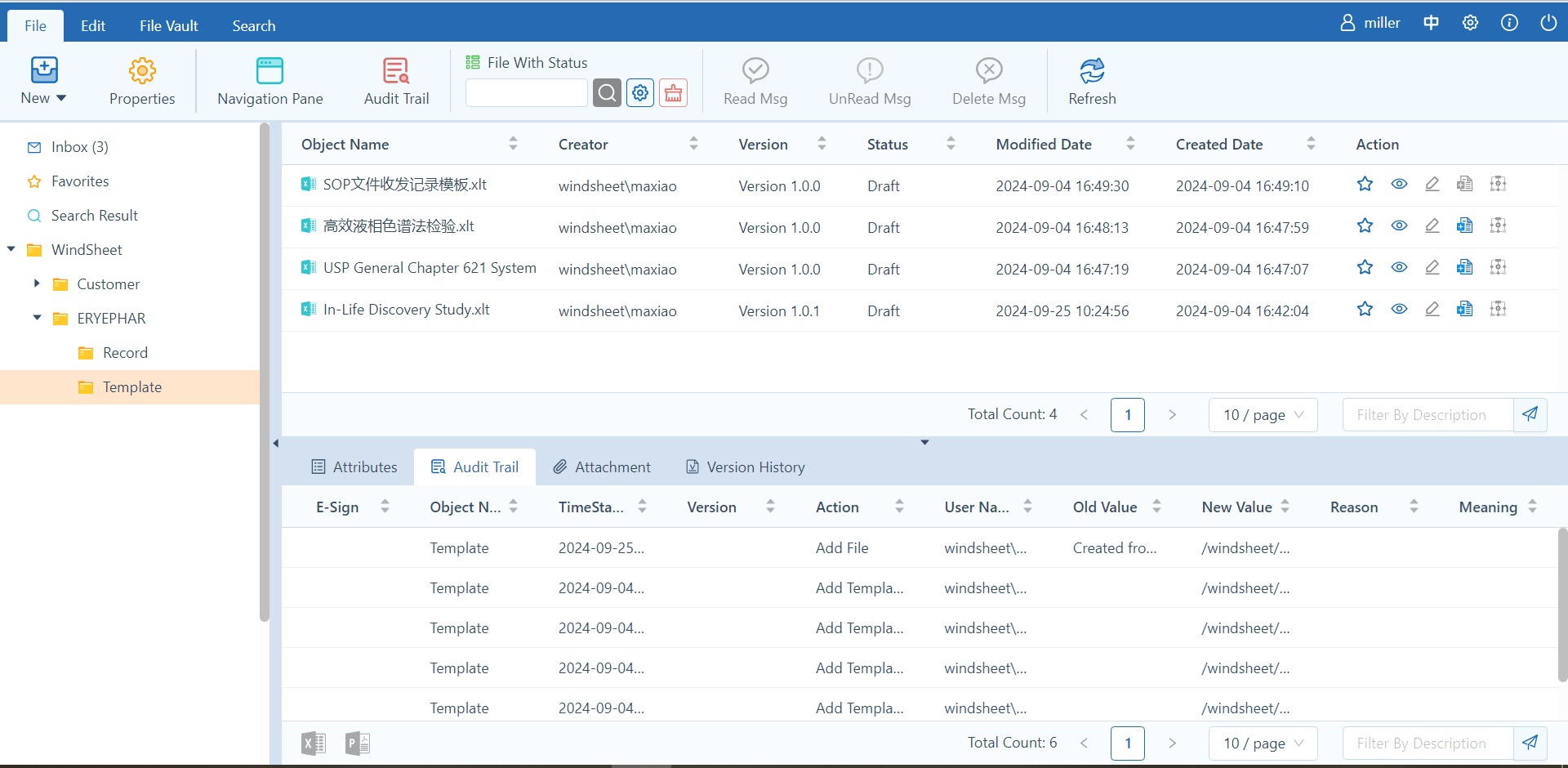
Task: Click the File With Status search field
Action: [x=526, y=93]
